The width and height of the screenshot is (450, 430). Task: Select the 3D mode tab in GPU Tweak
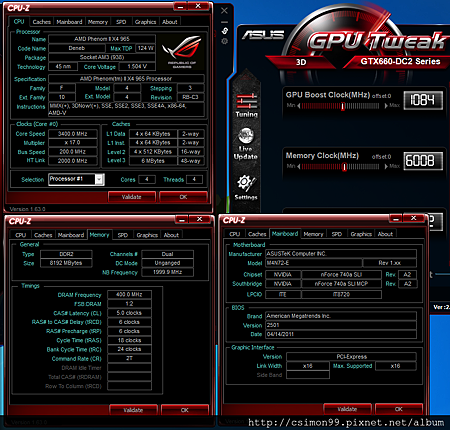pos(301,62)
